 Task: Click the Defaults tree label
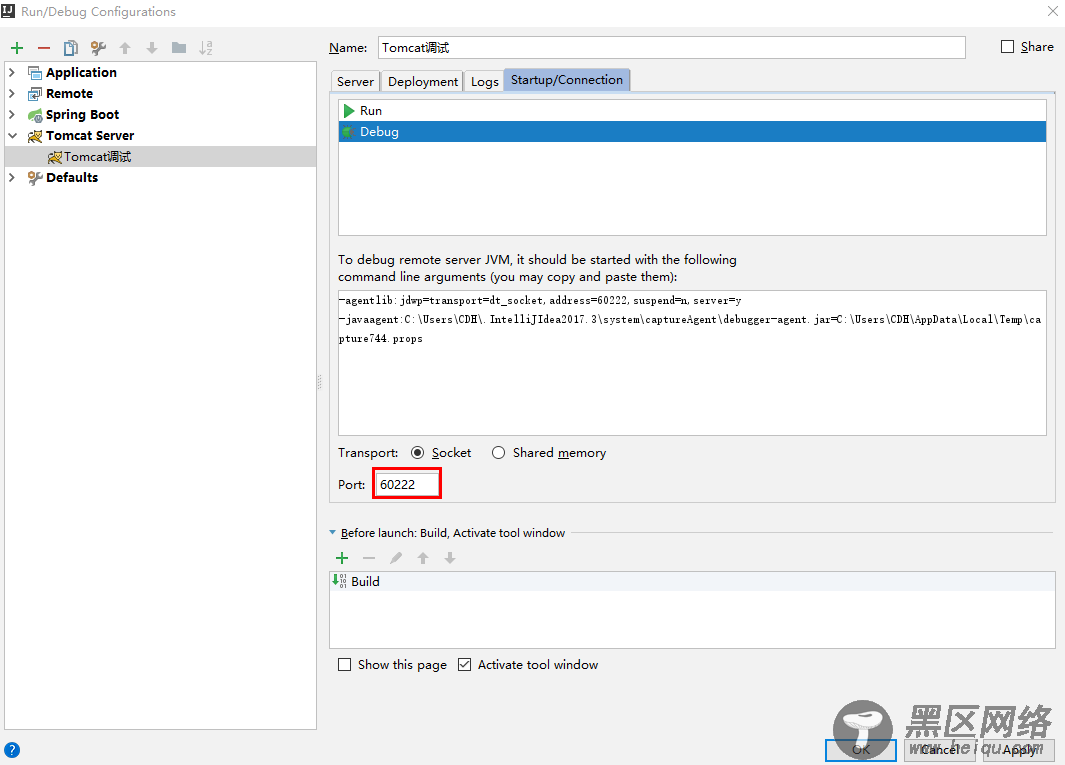pos(72,178)
